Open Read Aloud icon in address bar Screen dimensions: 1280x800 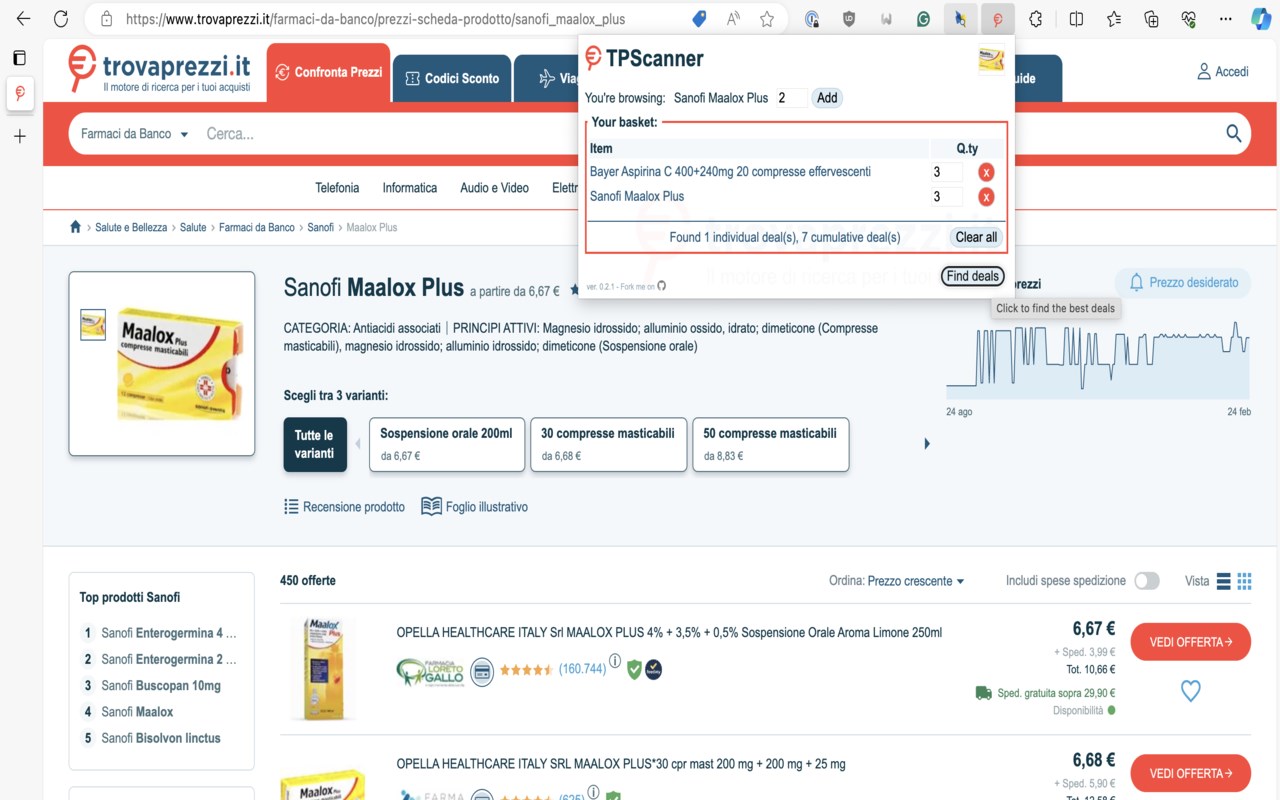[734, 19]
